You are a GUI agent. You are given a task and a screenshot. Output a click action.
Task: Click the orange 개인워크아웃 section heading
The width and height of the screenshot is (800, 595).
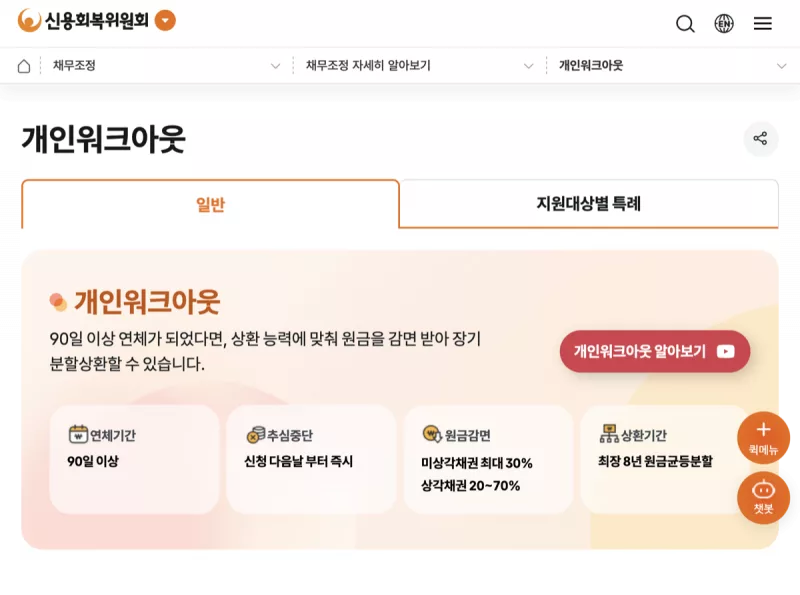tap(147, 302)
